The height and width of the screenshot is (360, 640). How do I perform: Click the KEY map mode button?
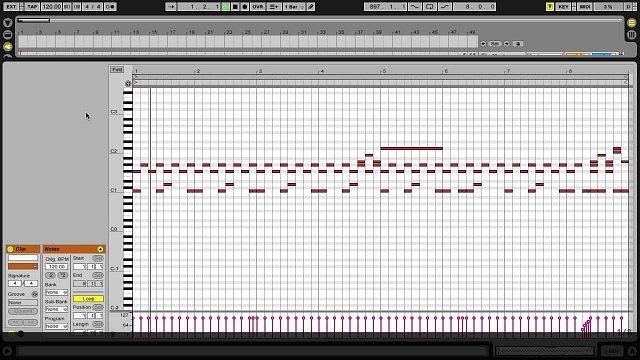563,7
